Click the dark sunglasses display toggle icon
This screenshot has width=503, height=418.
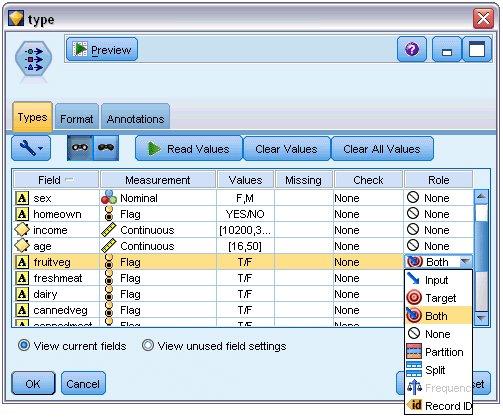pyautogui.click(x=106, y=148)
